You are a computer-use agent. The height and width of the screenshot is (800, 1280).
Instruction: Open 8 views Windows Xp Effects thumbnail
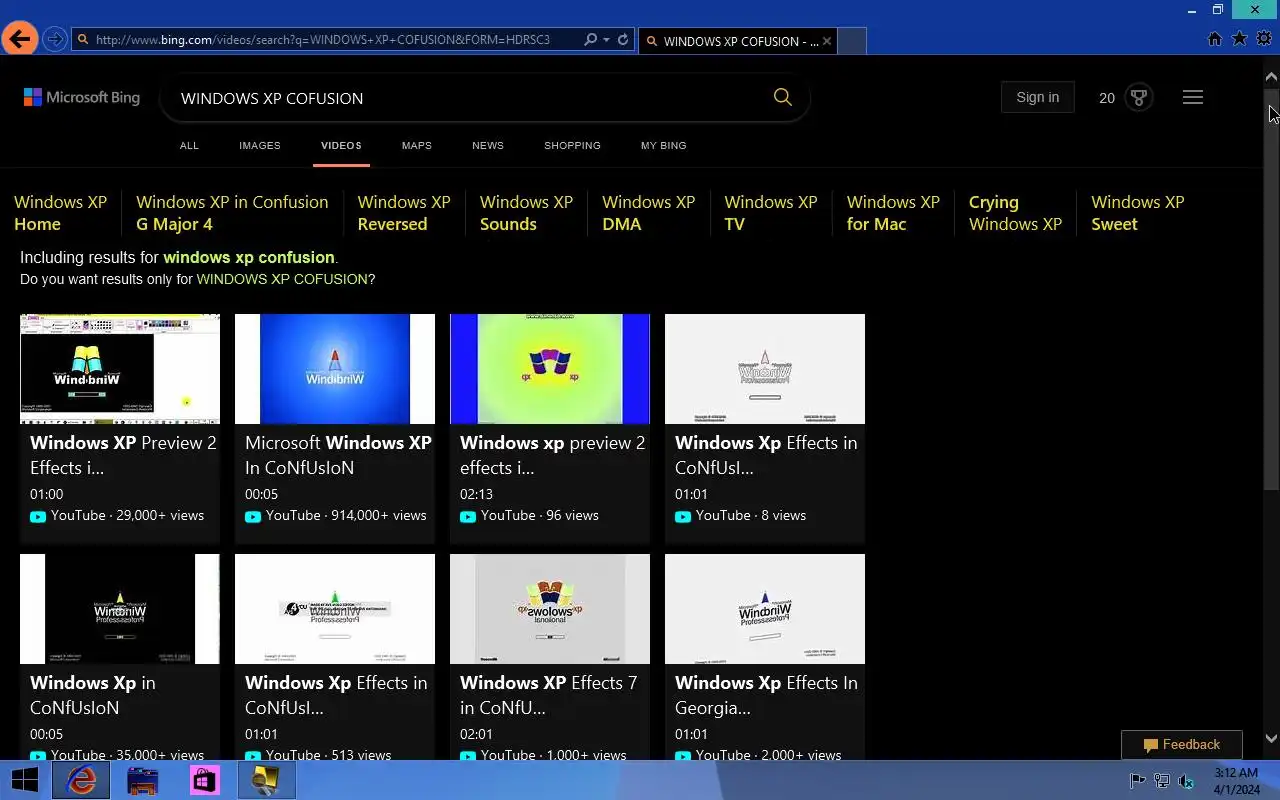[765, 369]
